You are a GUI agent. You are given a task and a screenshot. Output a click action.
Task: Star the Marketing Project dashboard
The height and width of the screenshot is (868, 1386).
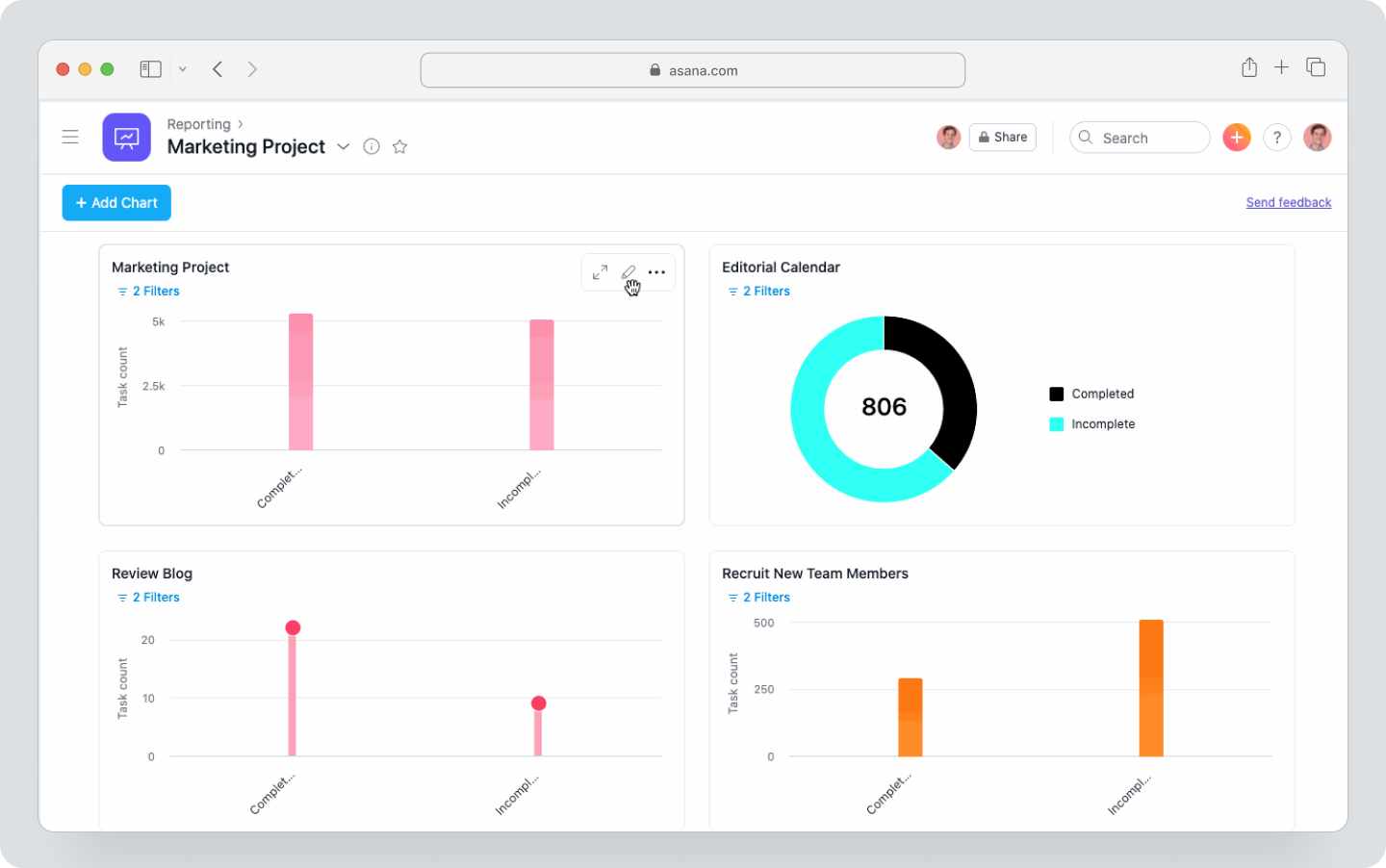click(x=399, y=146)
